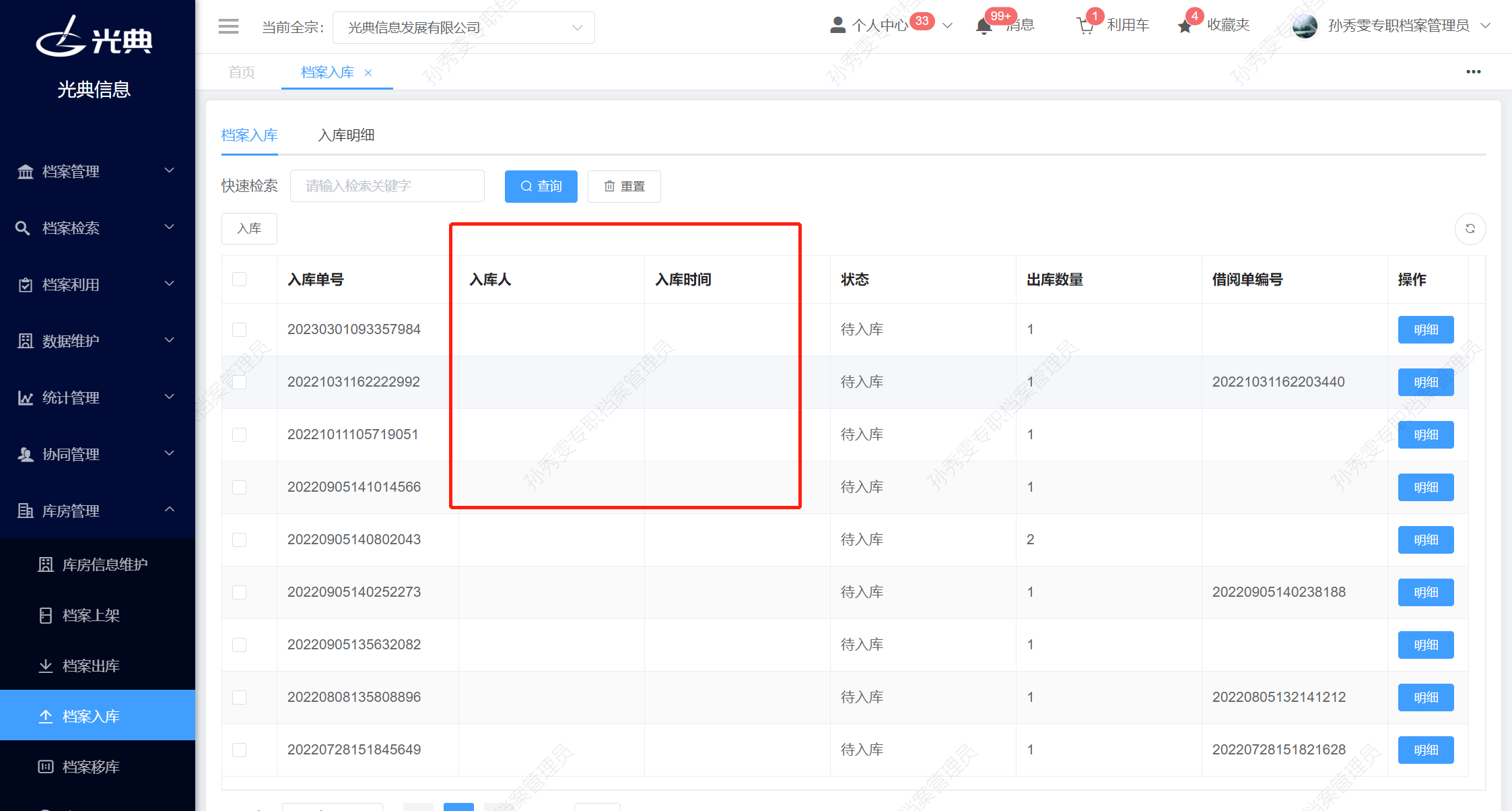Image resolution: width=1512 pixels, height=811 pixels.
Task: Expand the user account dropdown arrow
Action: (1486, 26)
